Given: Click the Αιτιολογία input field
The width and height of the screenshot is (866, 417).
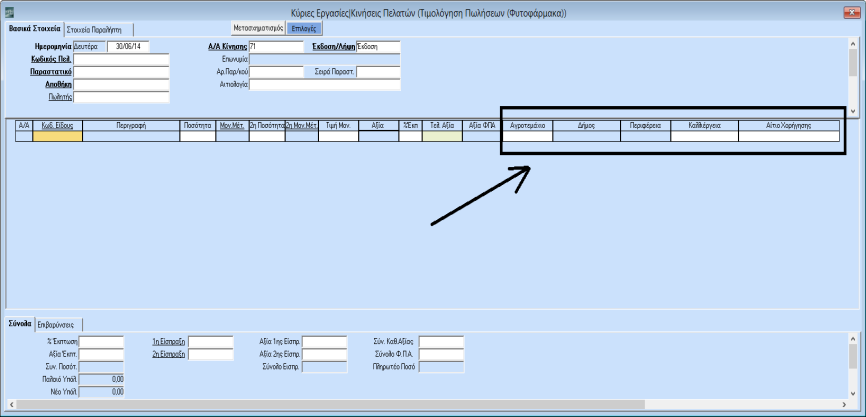Looking at the screenshot, I should click(x=325, y=85).
